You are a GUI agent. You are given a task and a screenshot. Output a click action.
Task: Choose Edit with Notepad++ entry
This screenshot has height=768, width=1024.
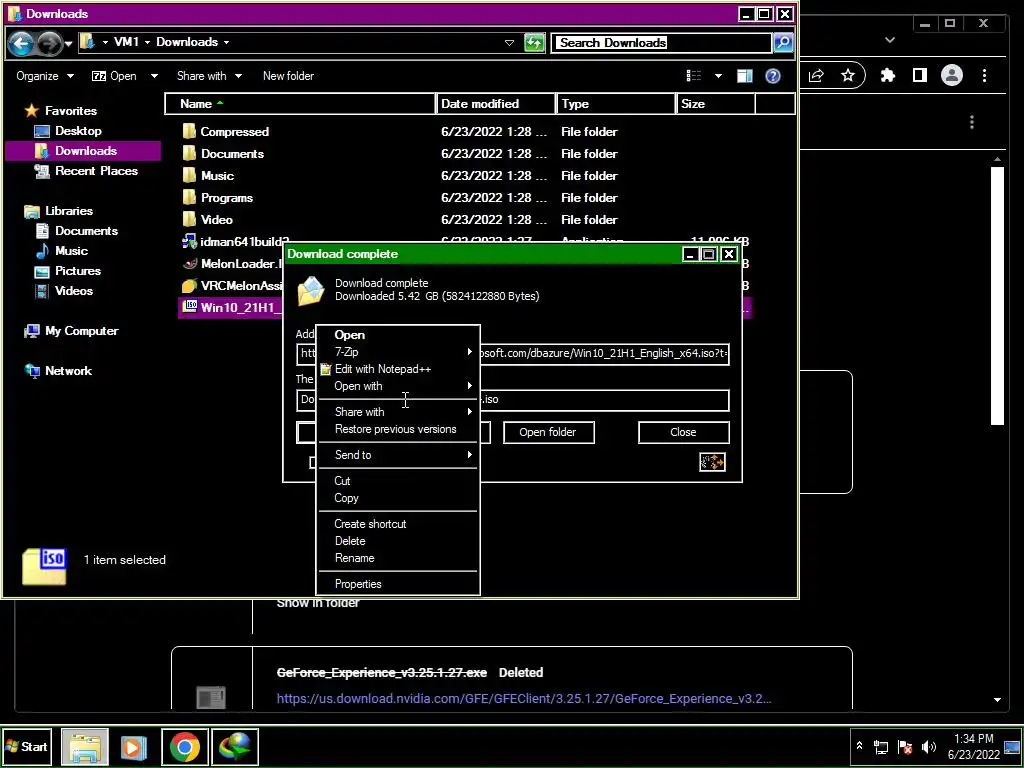pyautogui.click(x=398, y=369)
